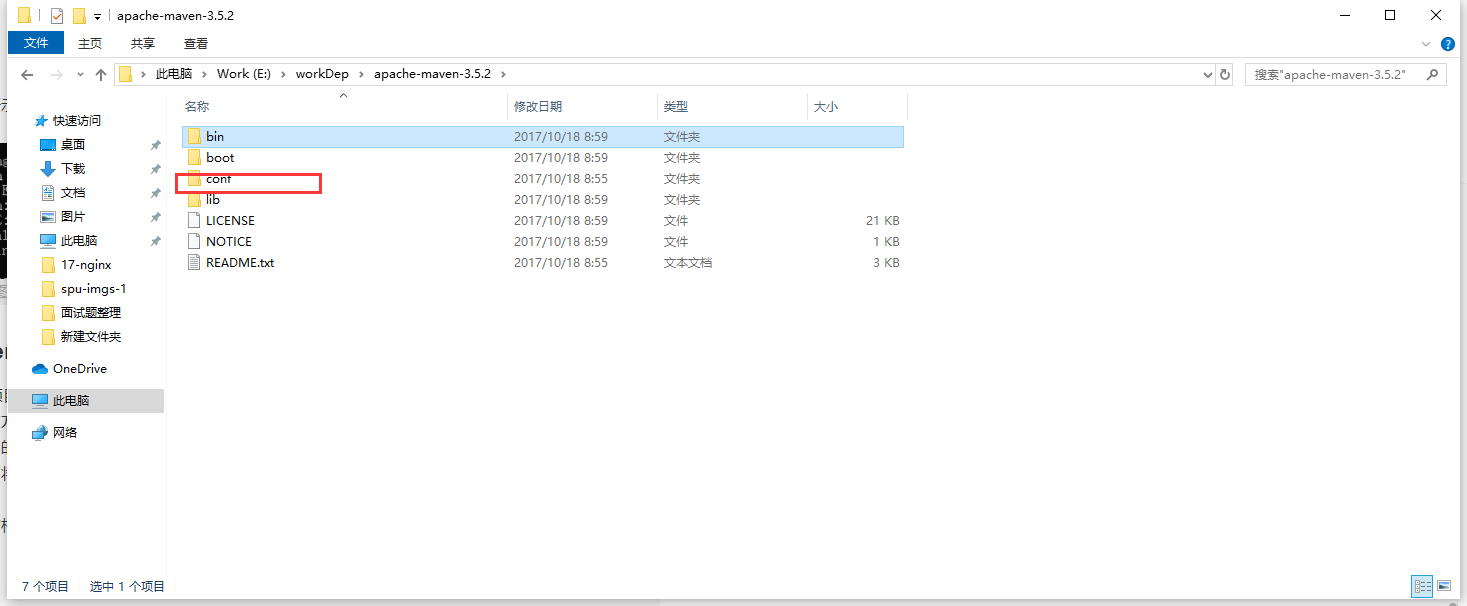Click the new folder icon in title bar

pyautogui.click(x=79, y=16)
